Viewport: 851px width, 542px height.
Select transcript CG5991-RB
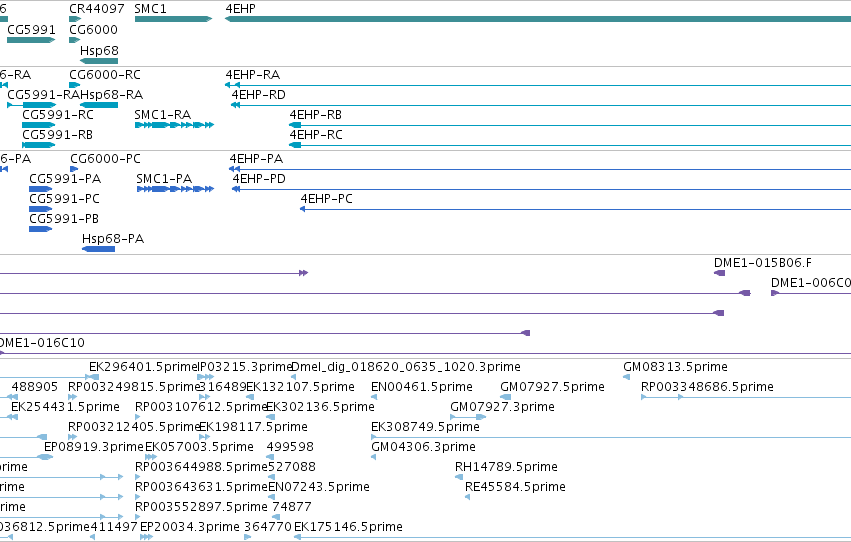(x=39, y=145)
